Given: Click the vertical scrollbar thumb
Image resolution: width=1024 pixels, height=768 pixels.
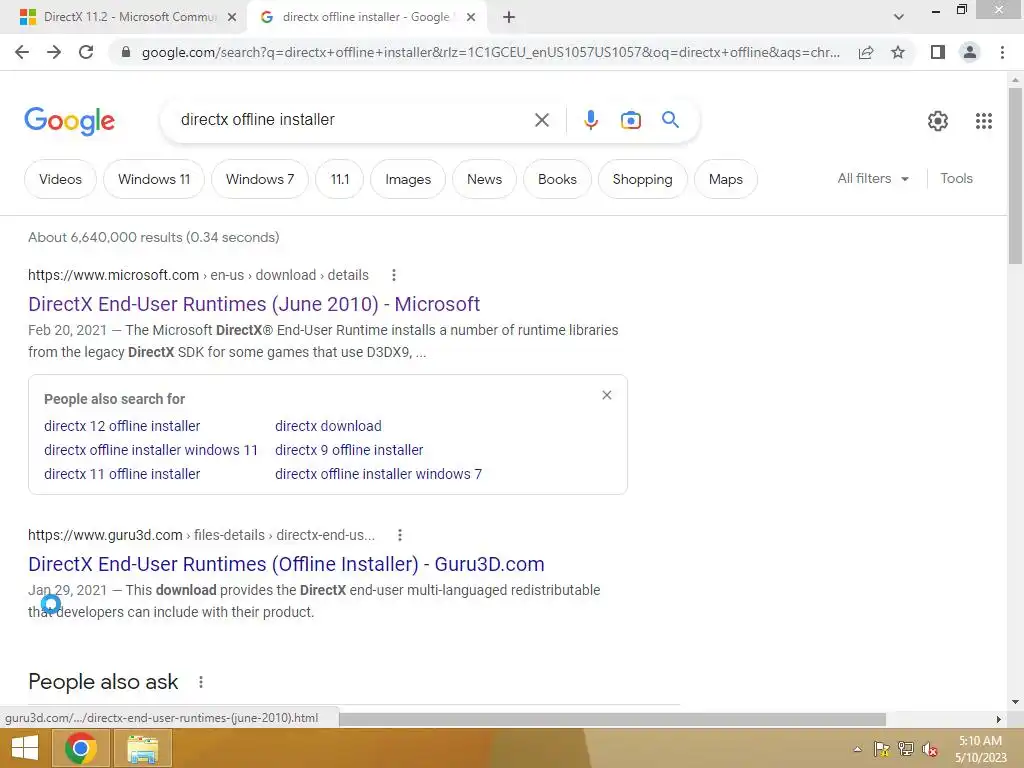Looking at the screenshot, I should click(x=1015, y=175).
